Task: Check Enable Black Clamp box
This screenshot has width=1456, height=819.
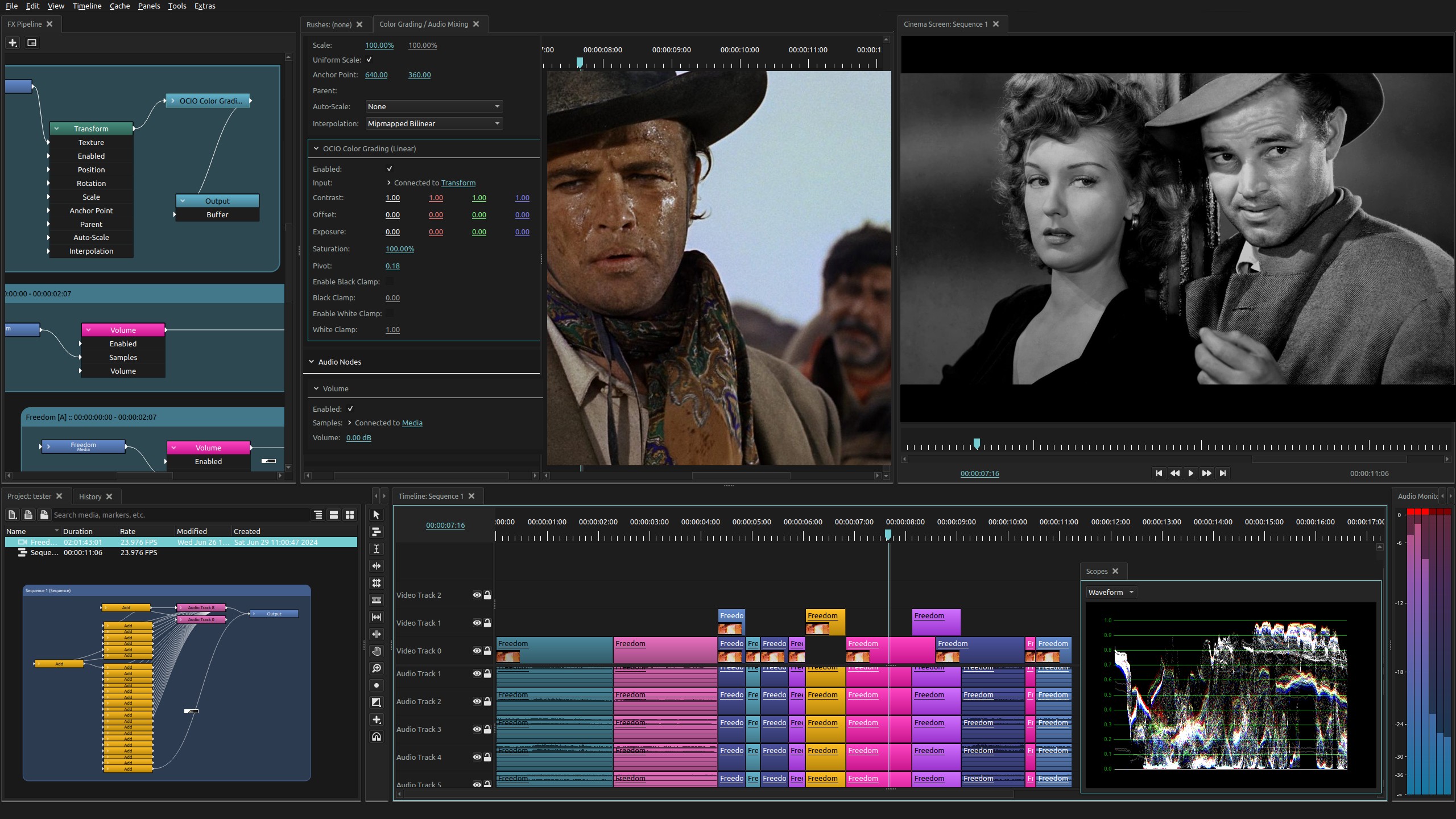Action: (390, 282)
